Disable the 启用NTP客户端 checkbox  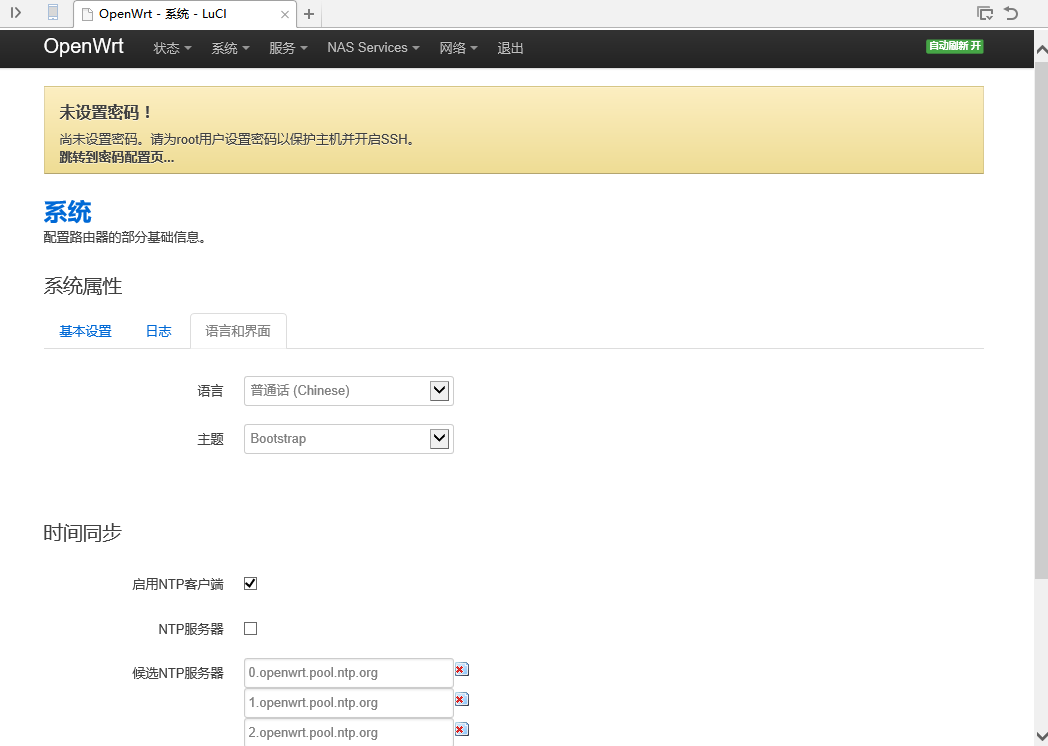pos(250,583)
